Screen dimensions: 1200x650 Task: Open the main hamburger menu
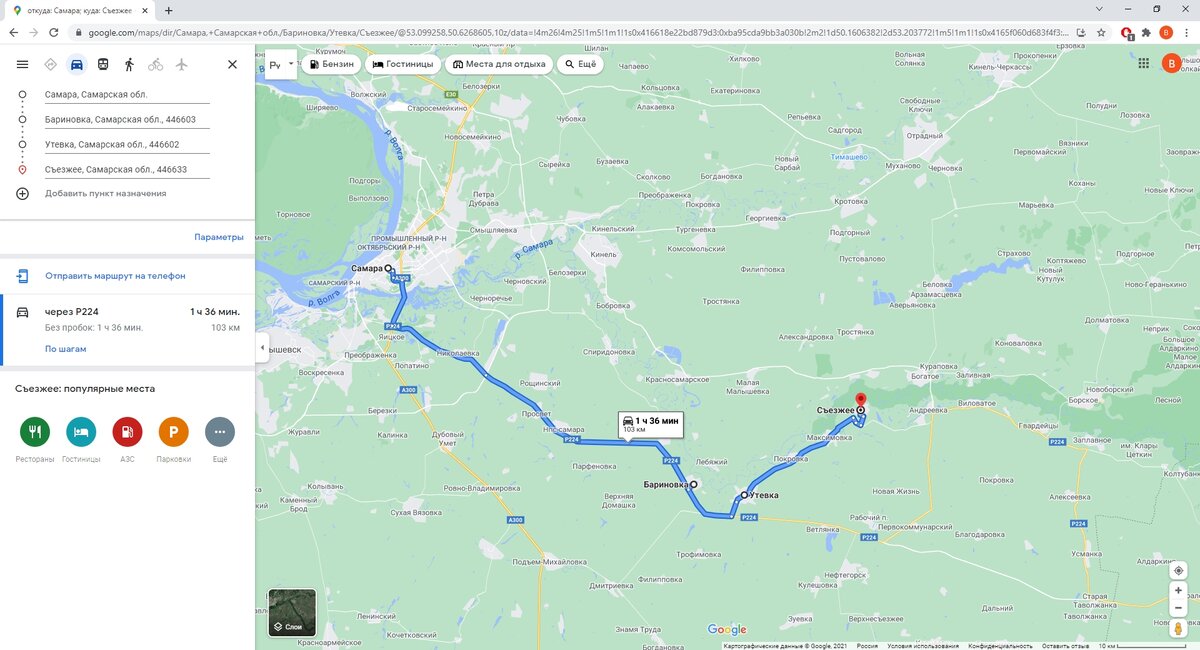(x=22, y=64)
